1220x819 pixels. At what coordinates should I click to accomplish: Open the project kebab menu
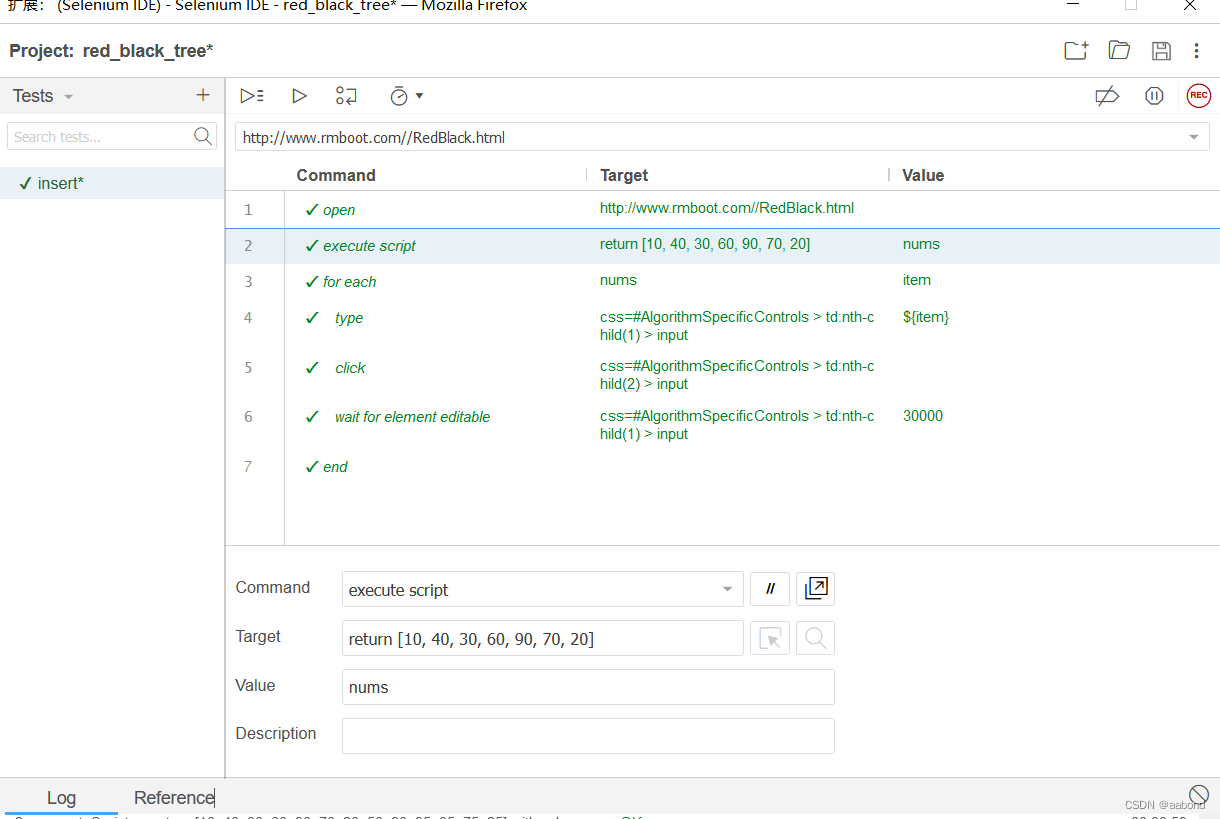click(1196, 51)
